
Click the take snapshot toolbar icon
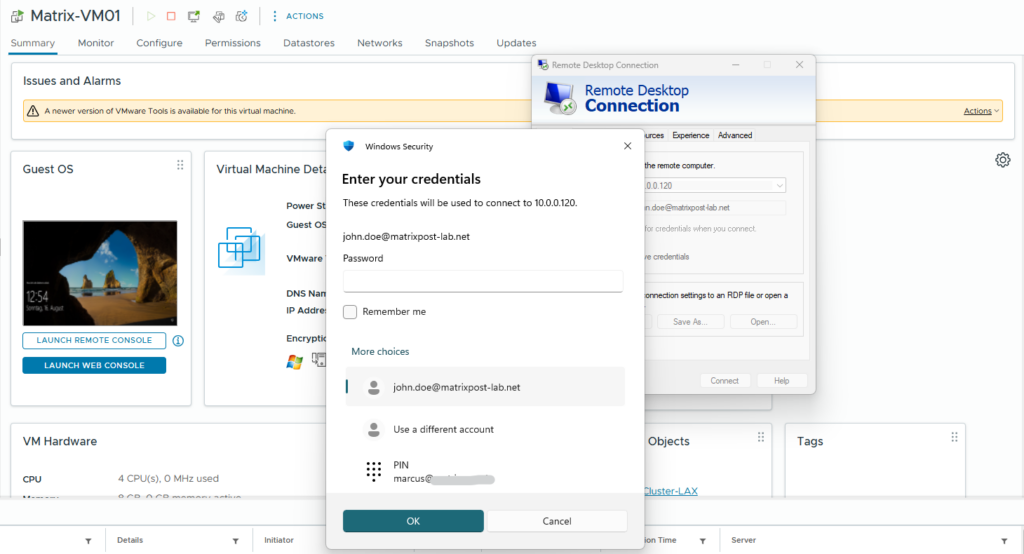pyautogui.click(x=242, y=16)
